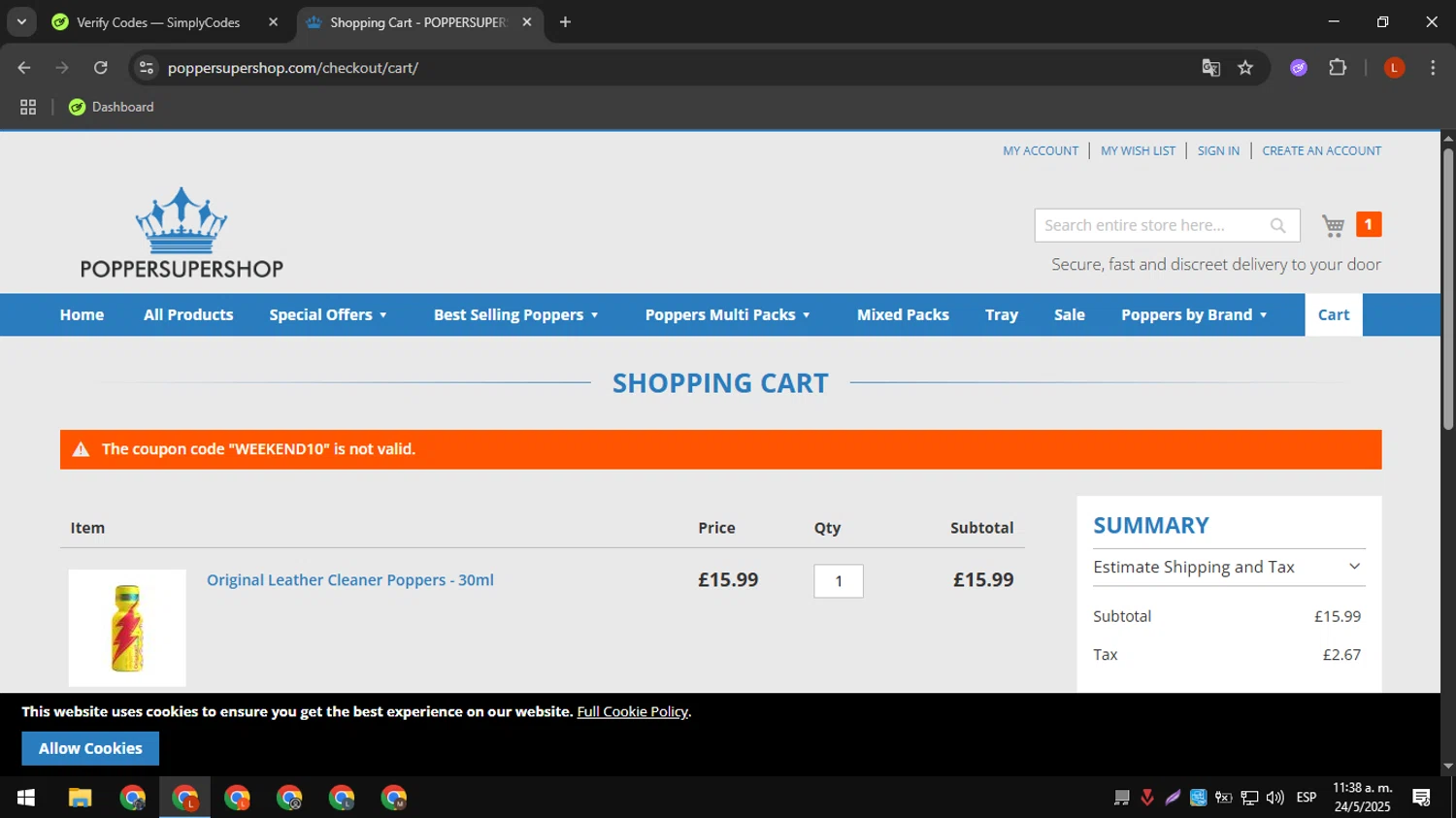The width and height of the screenshot is (1456, 818).
Task: Click the translate page icon
Action: click(1210, 68)
